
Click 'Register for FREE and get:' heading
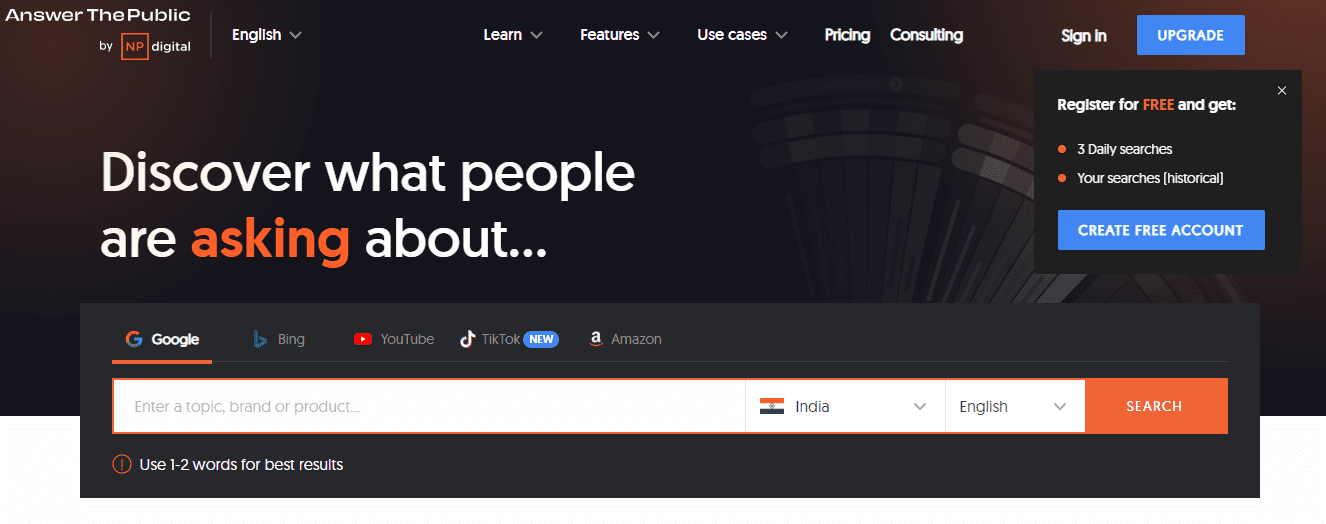pos(1146,104)
